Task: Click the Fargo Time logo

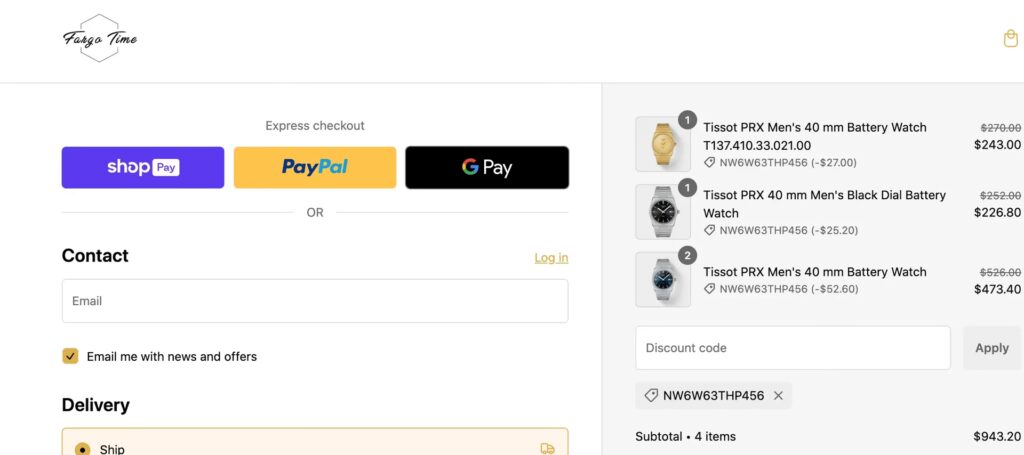Action: click(100, 39)
